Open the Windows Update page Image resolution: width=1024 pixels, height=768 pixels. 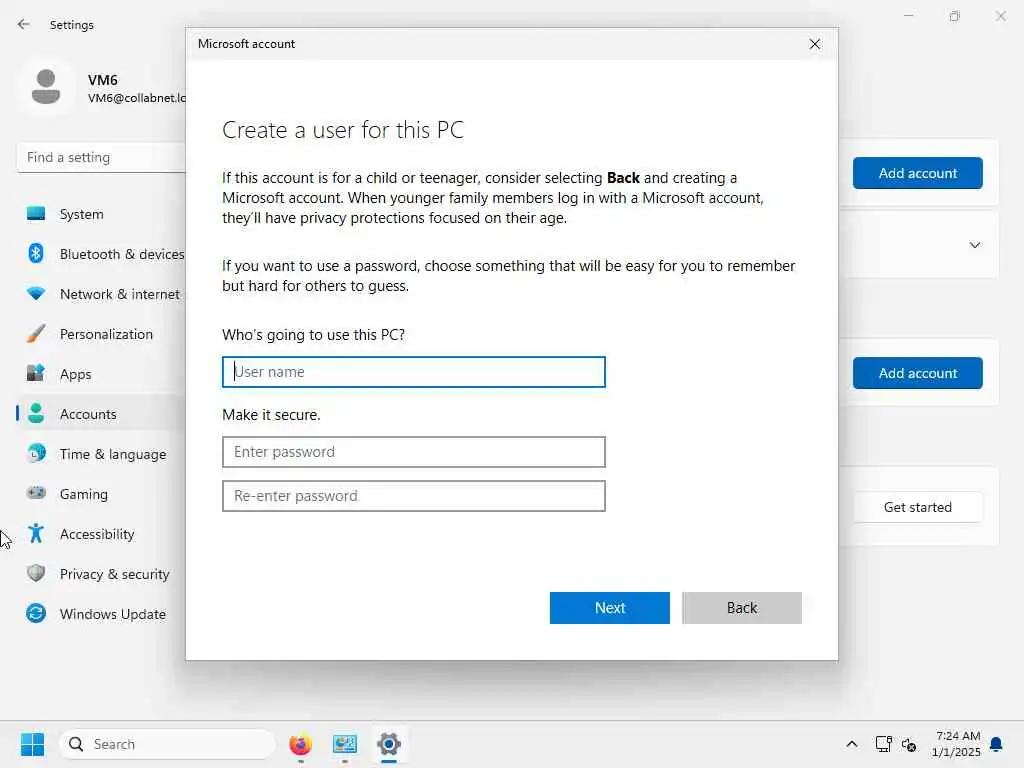click(113, 614)
